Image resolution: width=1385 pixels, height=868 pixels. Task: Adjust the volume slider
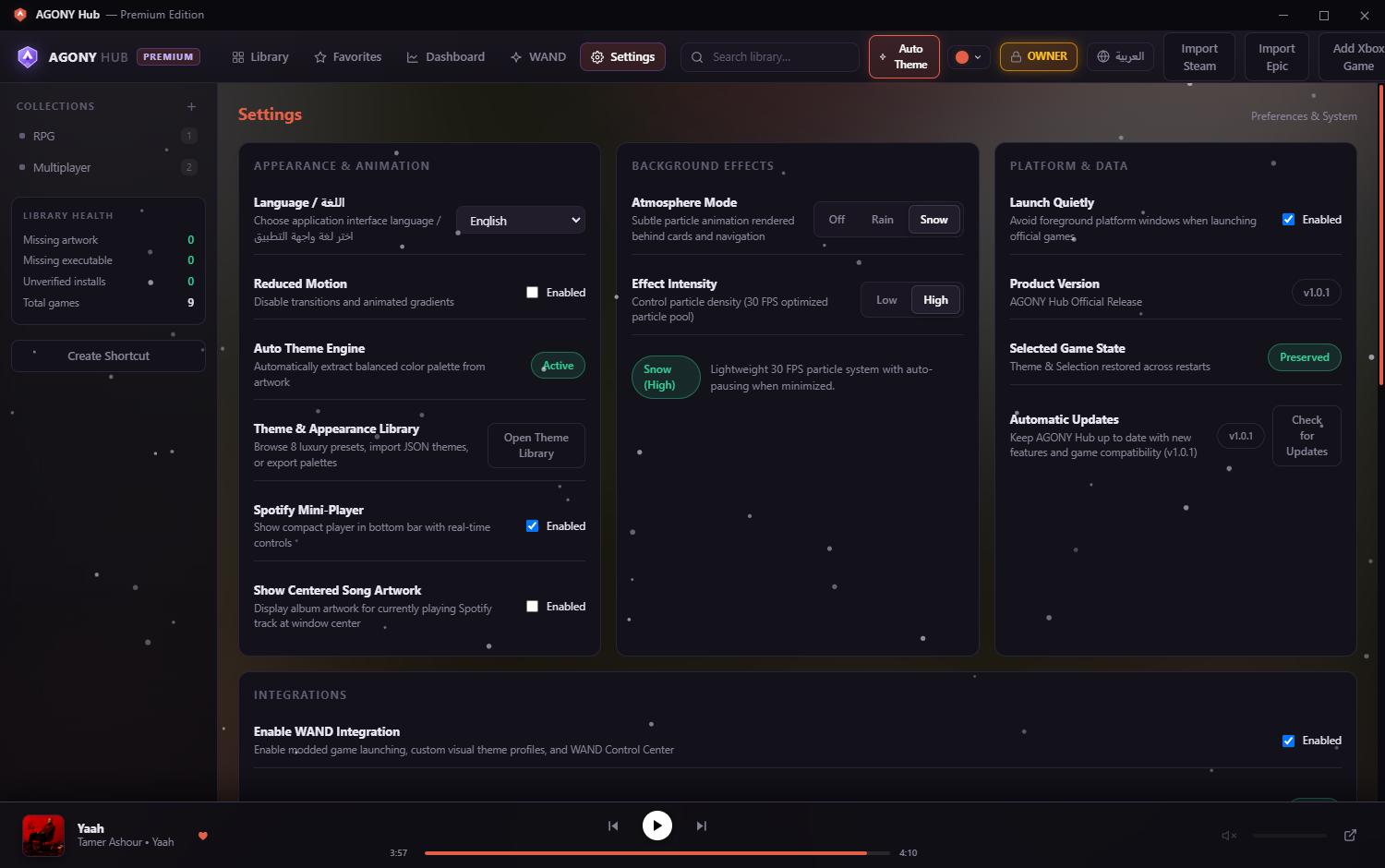coord(1290,836)
